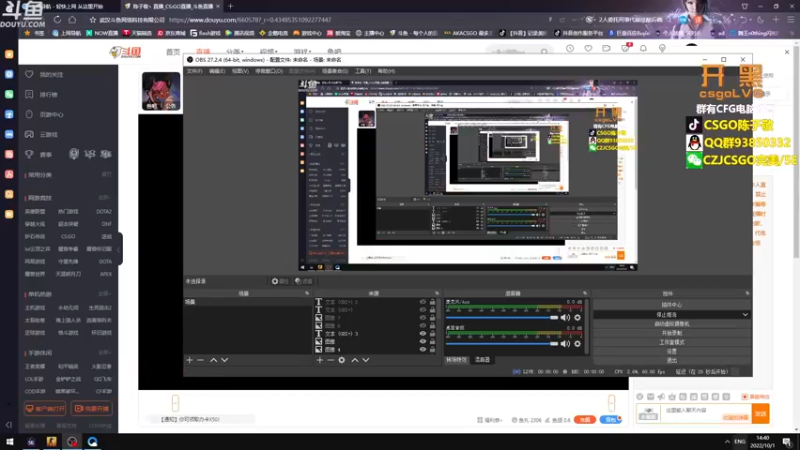This screenshot has width=800, height=450.
Task: Remove the selected source with the minus icon
Action: click(331, 360)
